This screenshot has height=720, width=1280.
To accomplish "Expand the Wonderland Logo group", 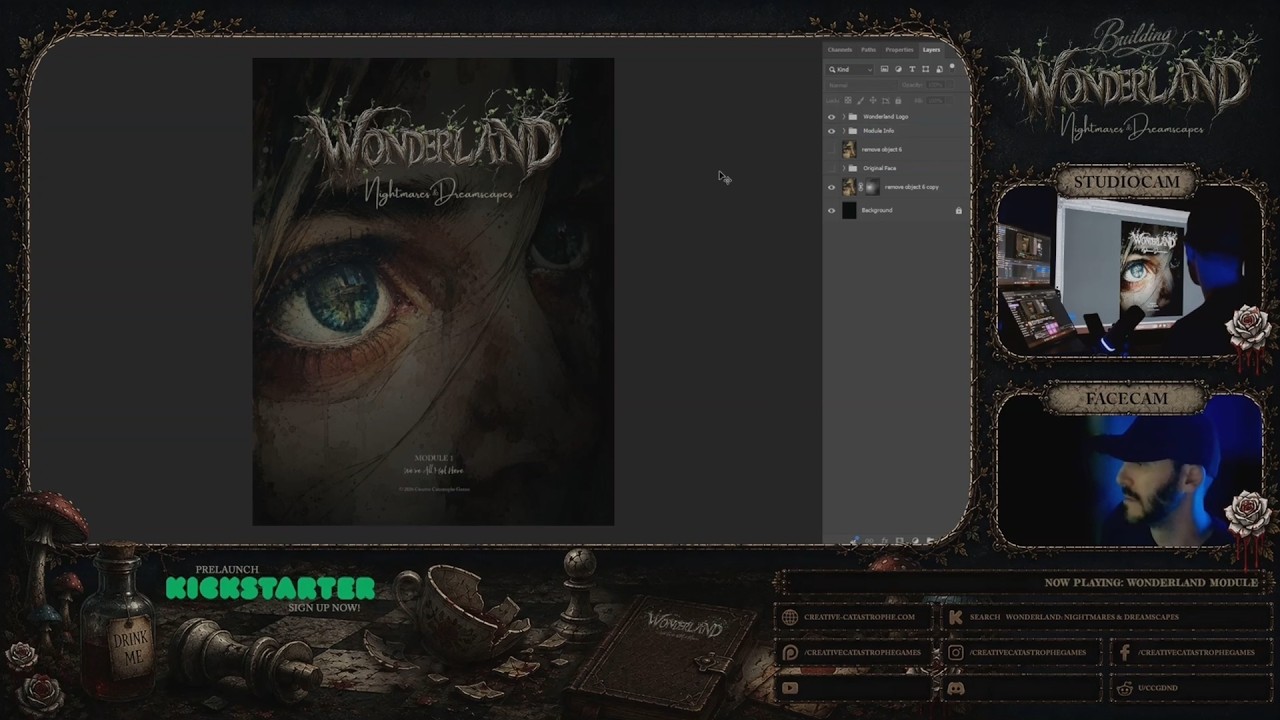I will (844, 117).
